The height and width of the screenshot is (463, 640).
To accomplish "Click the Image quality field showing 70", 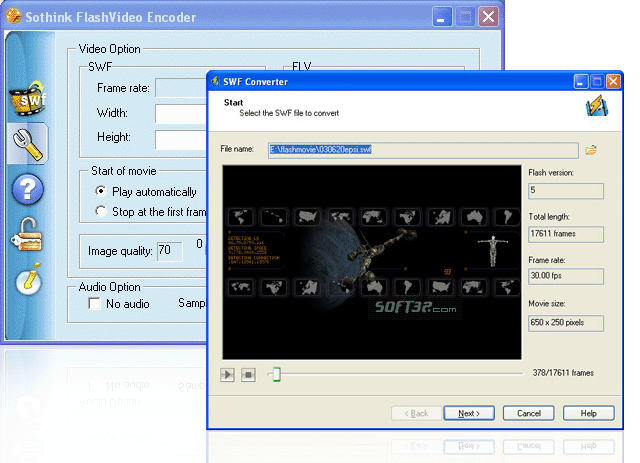I will click(x=170, y=250).
